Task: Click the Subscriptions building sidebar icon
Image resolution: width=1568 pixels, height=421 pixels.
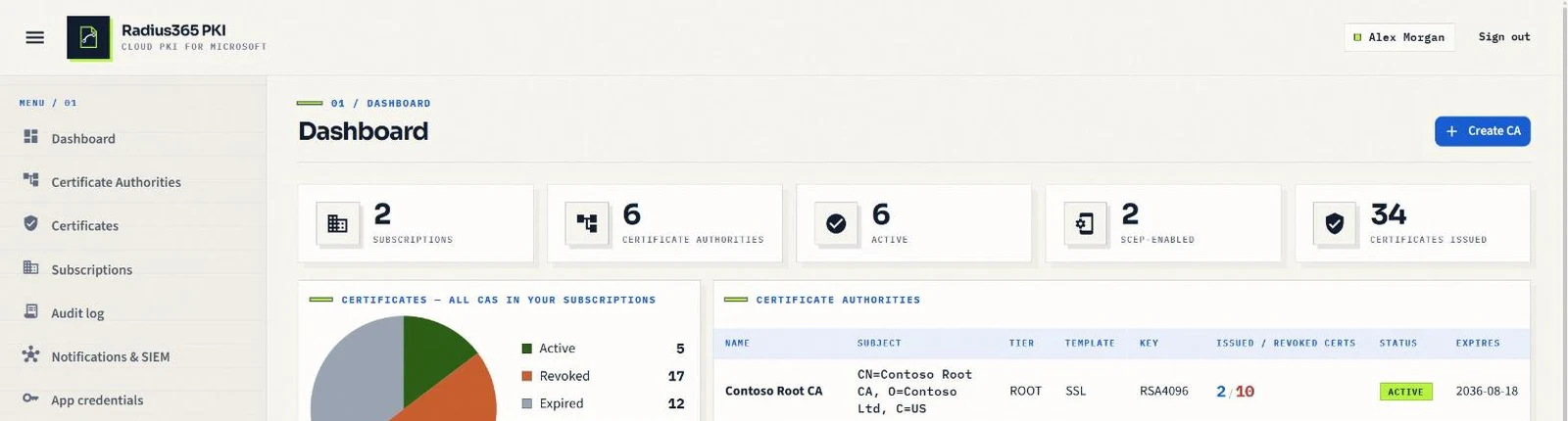Action: click(31, 267)
